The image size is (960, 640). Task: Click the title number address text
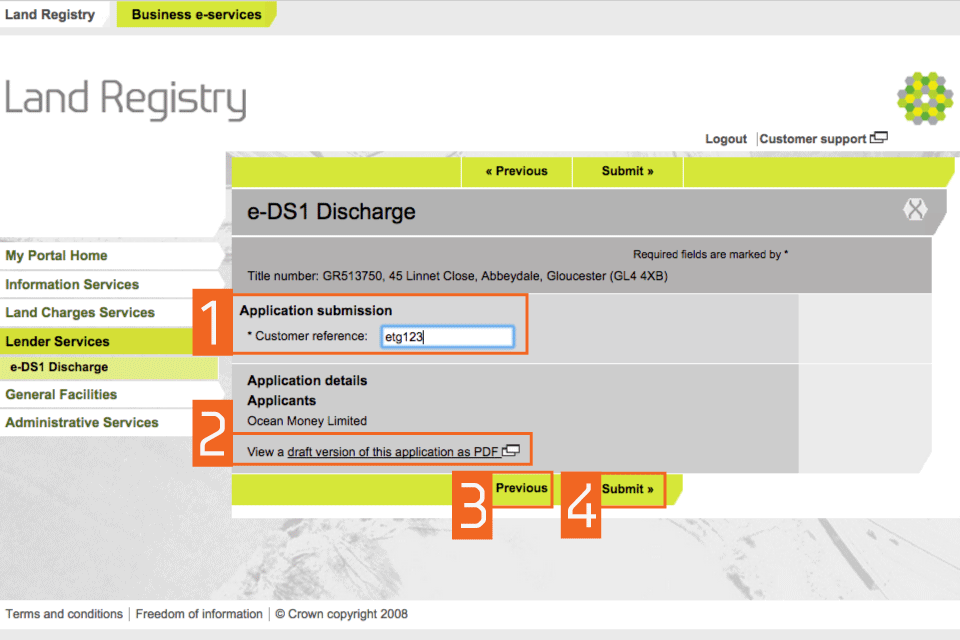pos(457,276)
